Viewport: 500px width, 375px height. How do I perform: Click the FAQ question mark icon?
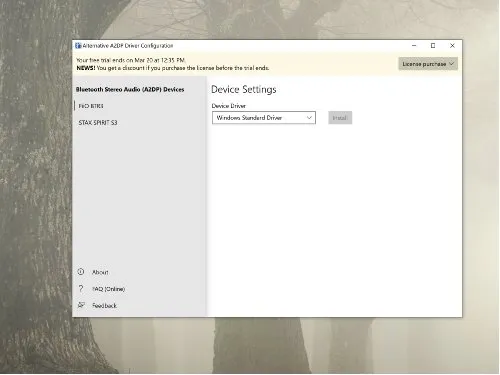(x=81, y=289)
